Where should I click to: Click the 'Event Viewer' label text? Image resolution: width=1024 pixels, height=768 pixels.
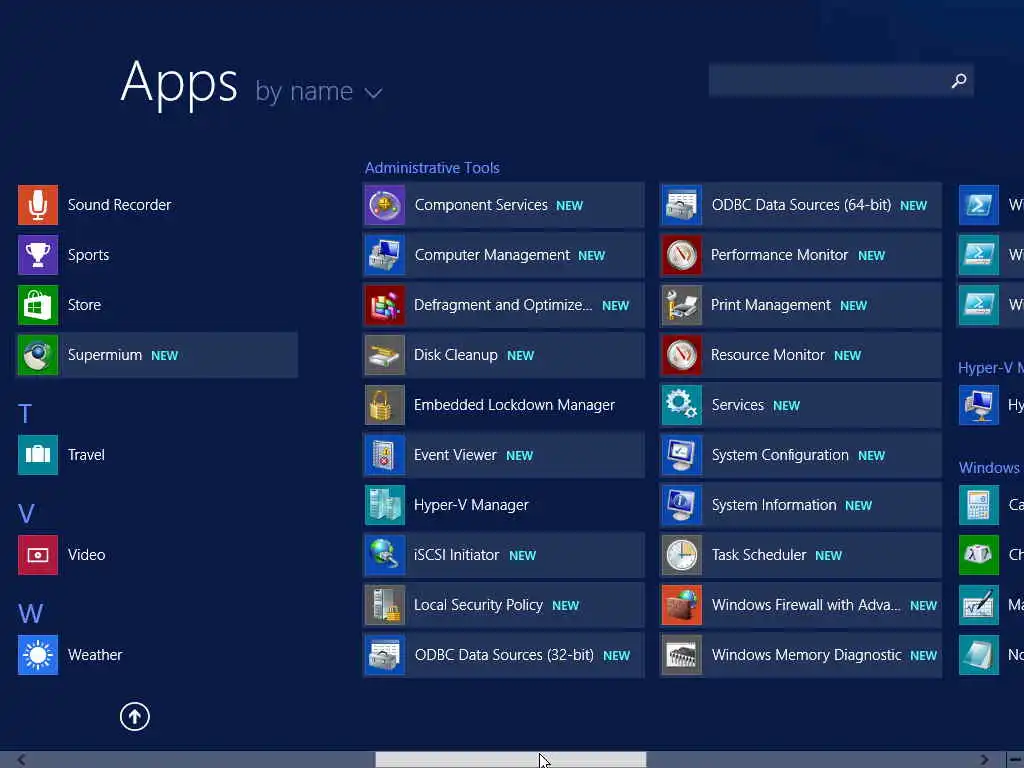(455, 455)
